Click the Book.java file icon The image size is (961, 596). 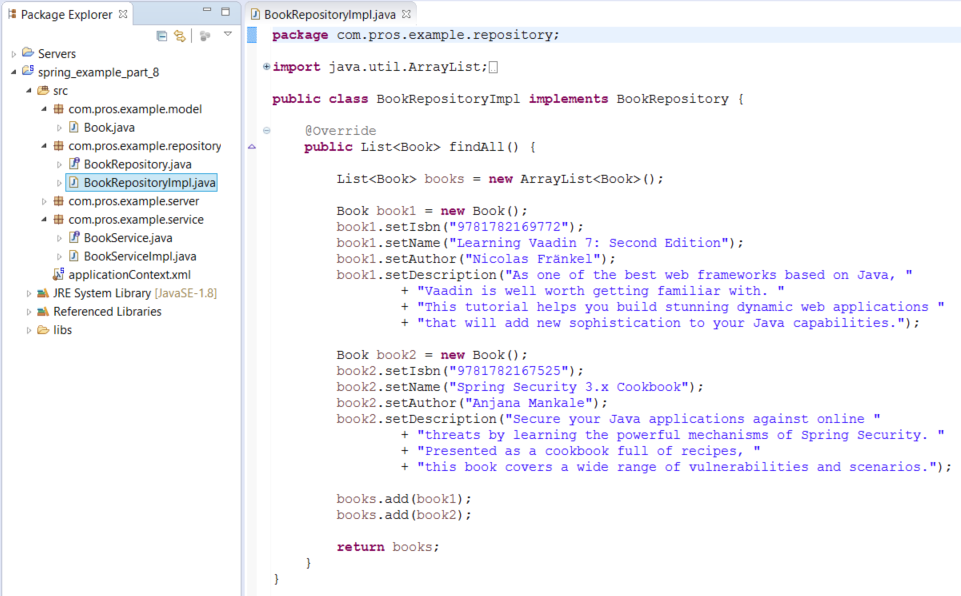[x=74, y=127]
